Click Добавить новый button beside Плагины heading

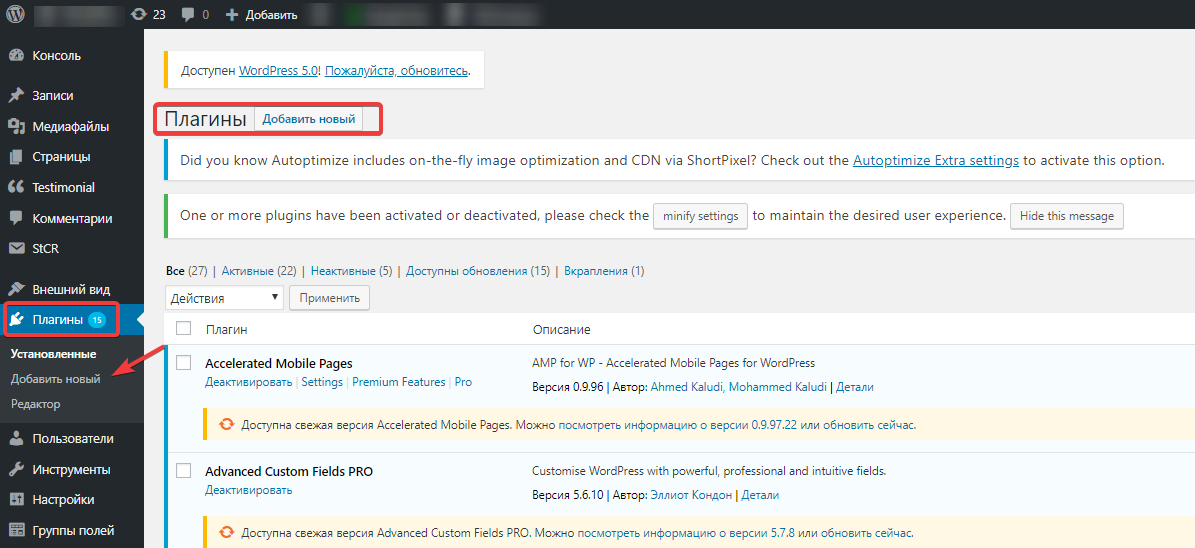(309, 120)
